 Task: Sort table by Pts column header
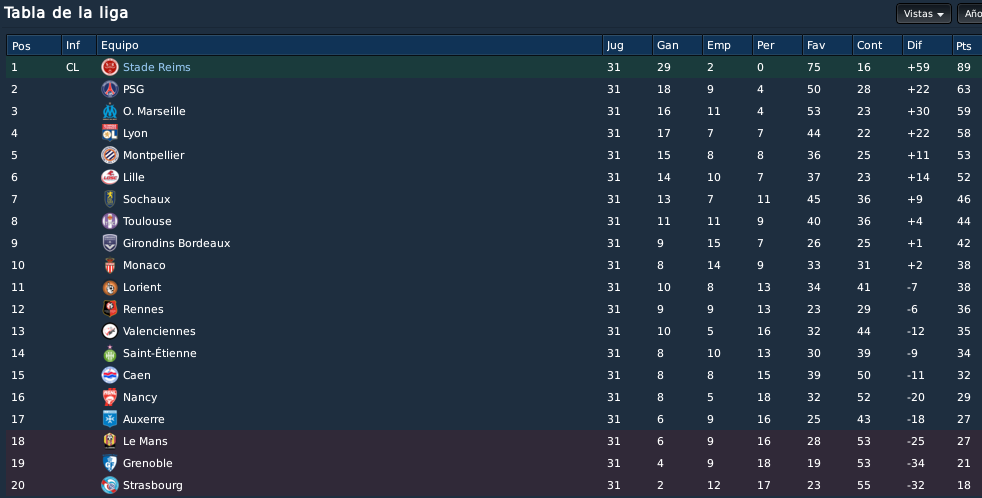967,45
